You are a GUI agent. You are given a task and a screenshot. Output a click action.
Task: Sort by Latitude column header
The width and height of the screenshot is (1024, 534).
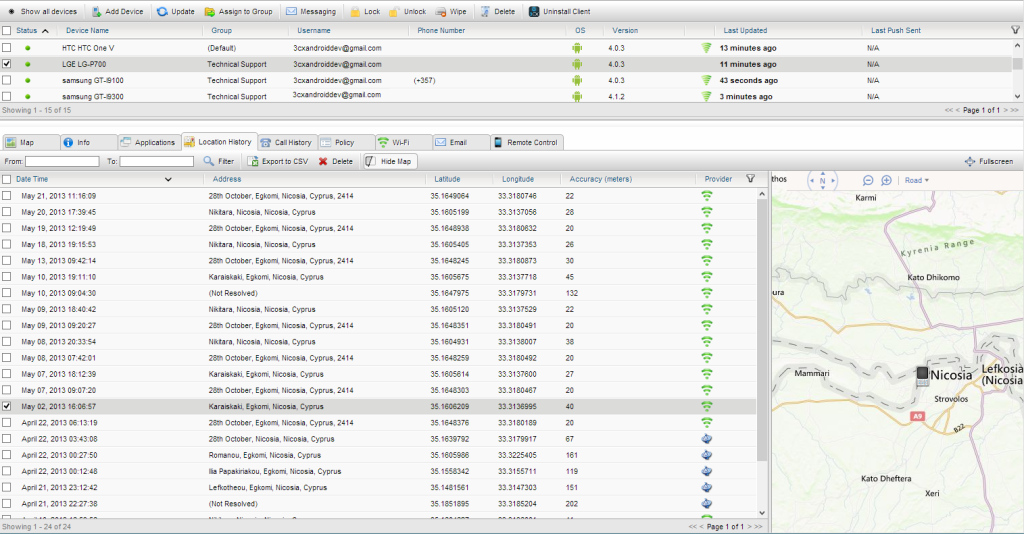coord(447,179)
